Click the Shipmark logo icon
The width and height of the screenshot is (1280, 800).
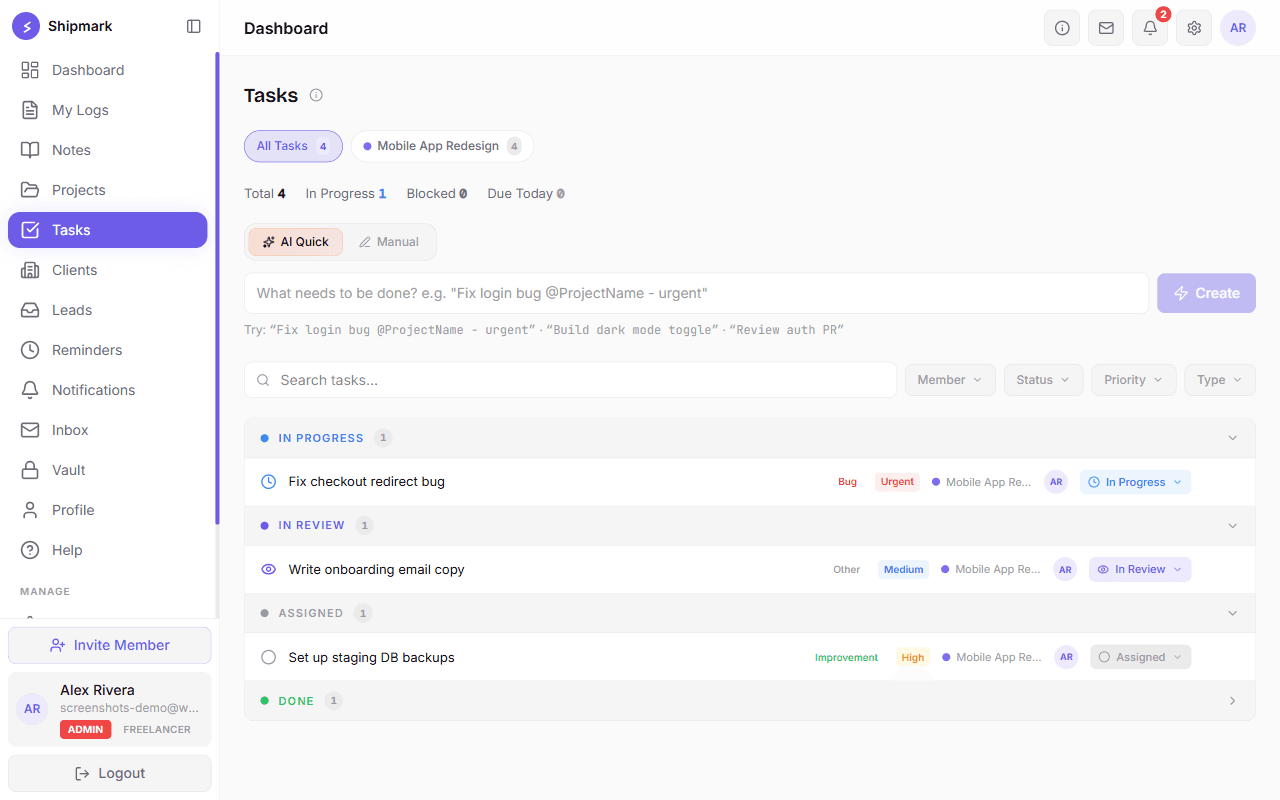click(26, 26)
